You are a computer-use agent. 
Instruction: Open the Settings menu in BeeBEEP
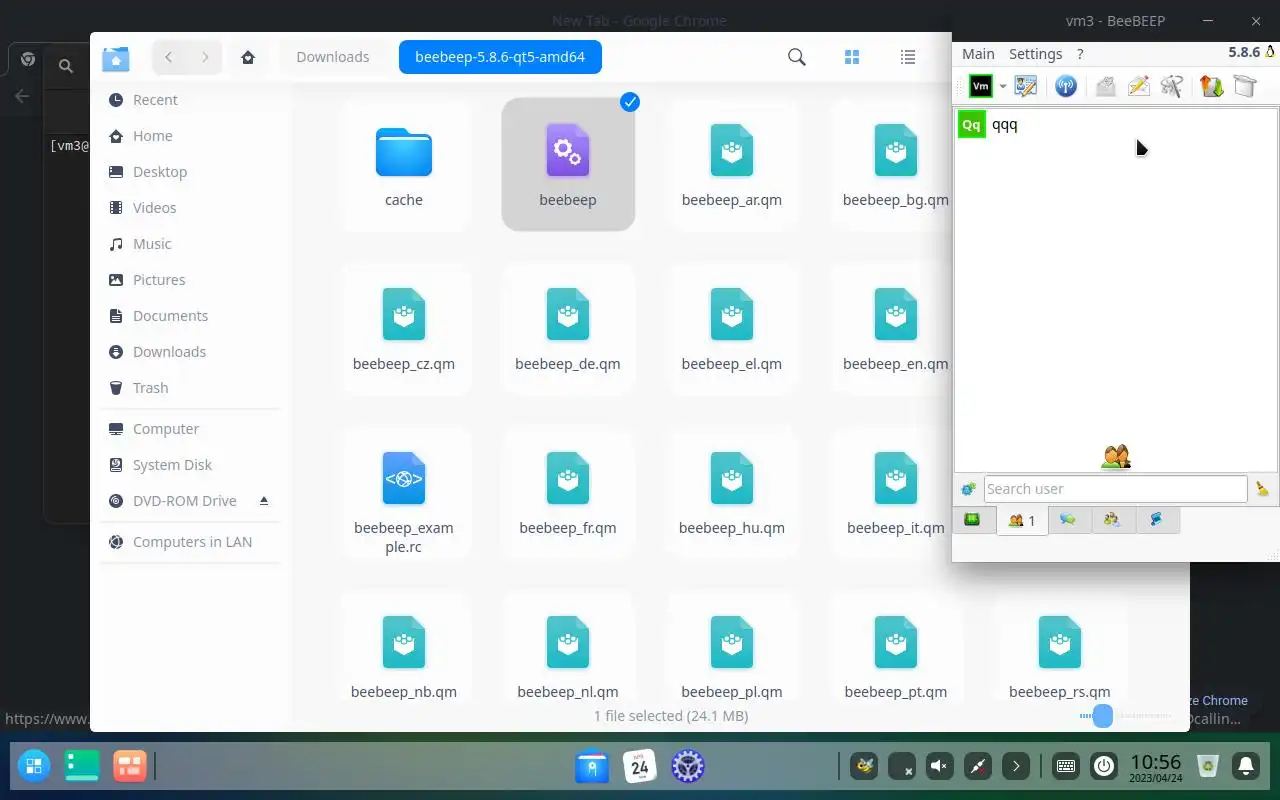pyautogui.click(x=1035, y=54)
